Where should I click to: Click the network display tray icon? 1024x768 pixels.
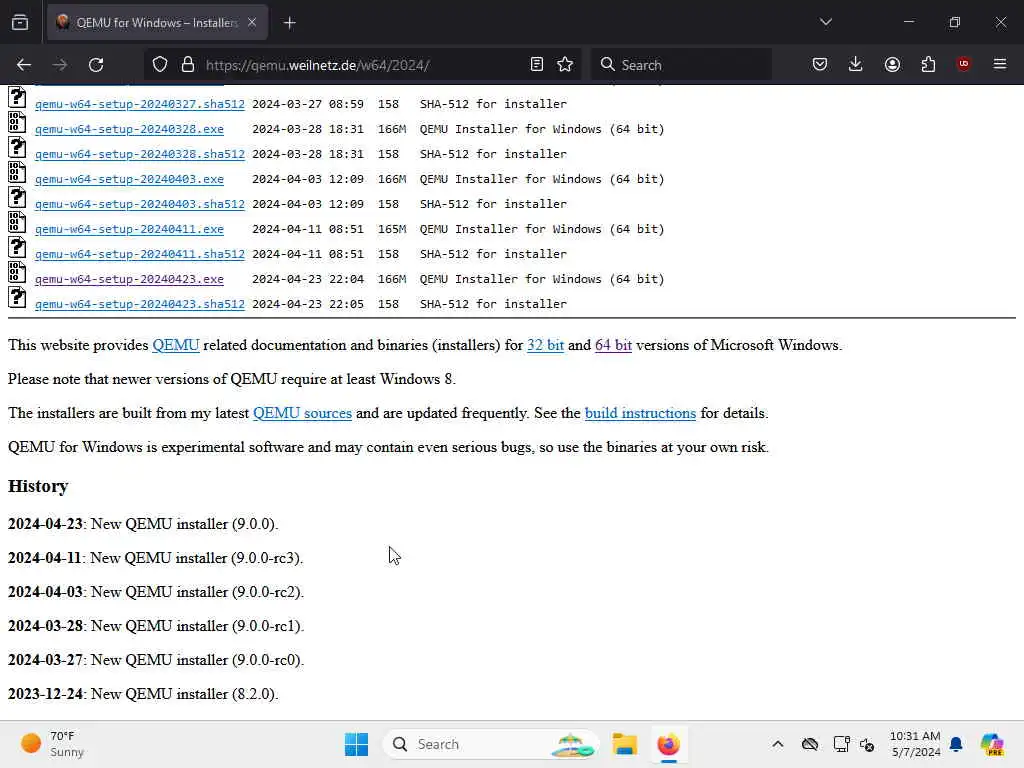coord(841,744)
